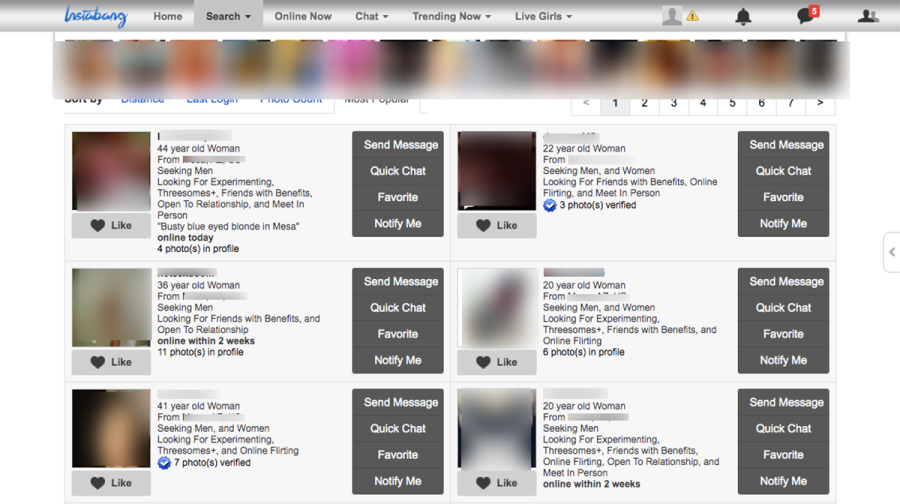
Task: Click Notify Me for 44 year old woman
Action: click(x=398, y=224)
